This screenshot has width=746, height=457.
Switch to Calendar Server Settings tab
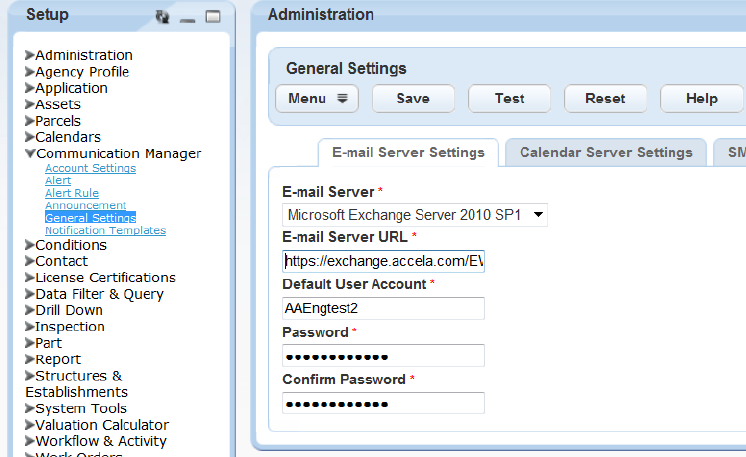[x=606, y=153]
